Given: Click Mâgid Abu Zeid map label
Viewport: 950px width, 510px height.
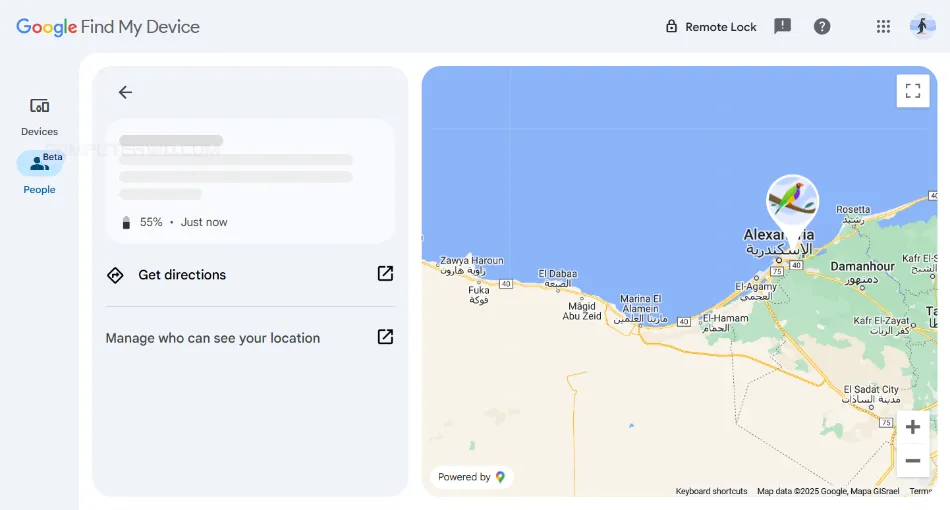Looking at the screenshot, I should (582, 311).
